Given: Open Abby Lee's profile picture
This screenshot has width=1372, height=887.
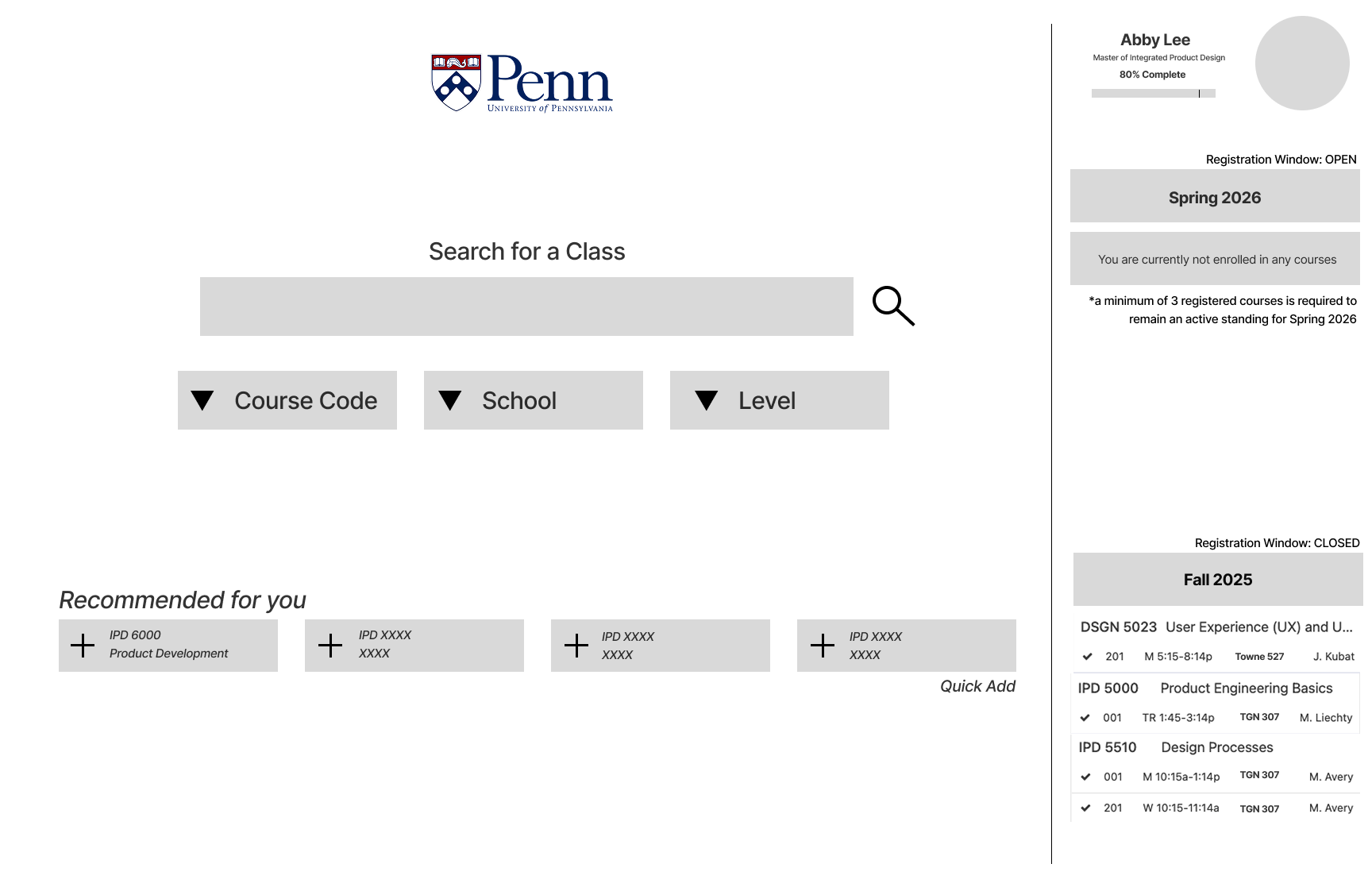Looking at the screenshot, I should (x=1301, y=64).
